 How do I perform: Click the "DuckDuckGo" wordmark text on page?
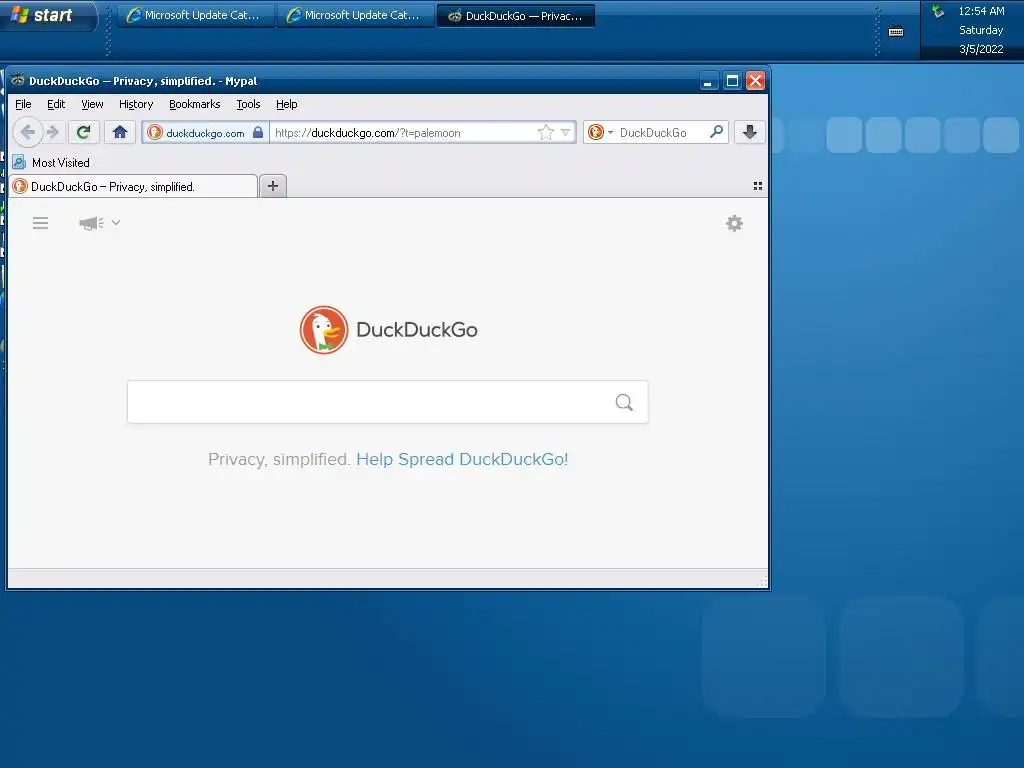[417, 330]
